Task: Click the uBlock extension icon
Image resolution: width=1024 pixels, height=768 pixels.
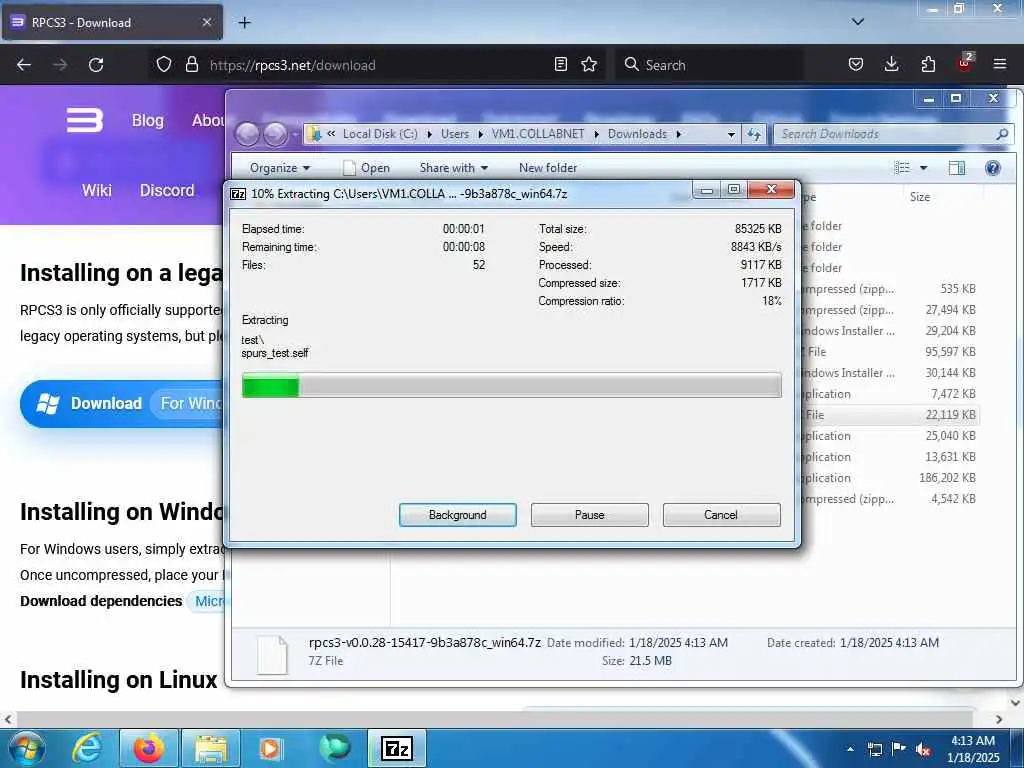Action: point(965,63)
